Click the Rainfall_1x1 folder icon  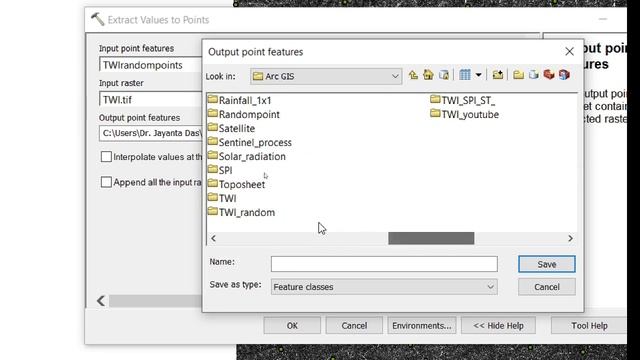click(x=213, y=100)
